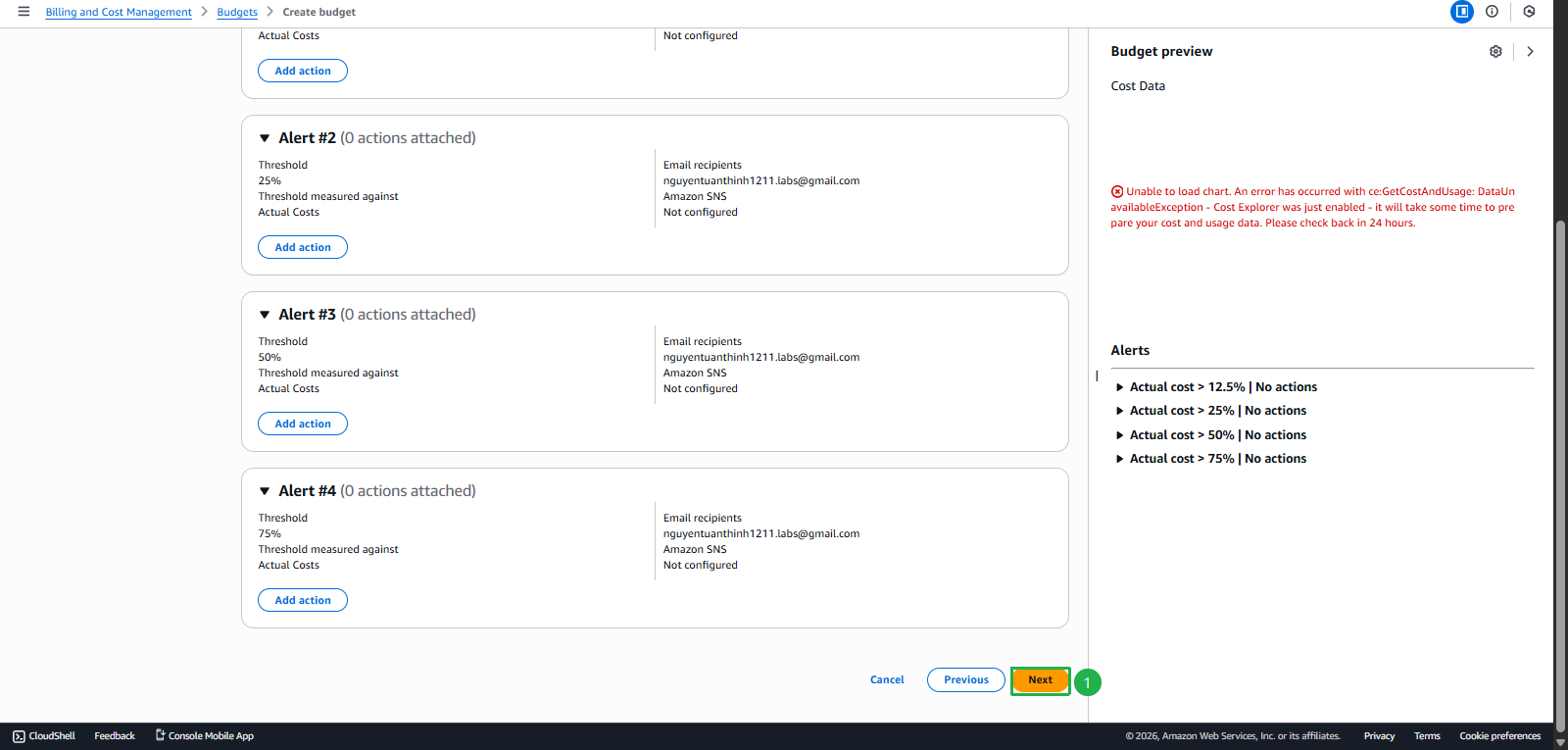Open CloudShell from the footer

click(44, 736)
